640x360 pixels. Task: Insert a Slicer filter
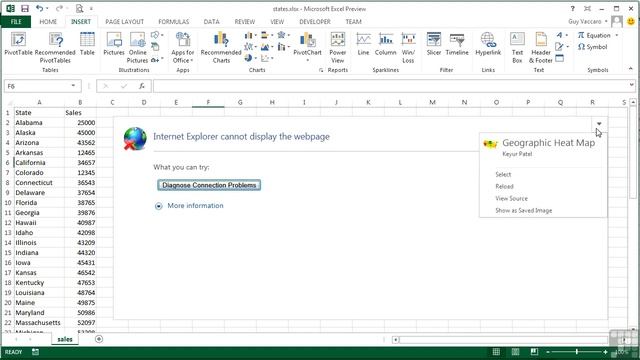click(x=433, y=44)
